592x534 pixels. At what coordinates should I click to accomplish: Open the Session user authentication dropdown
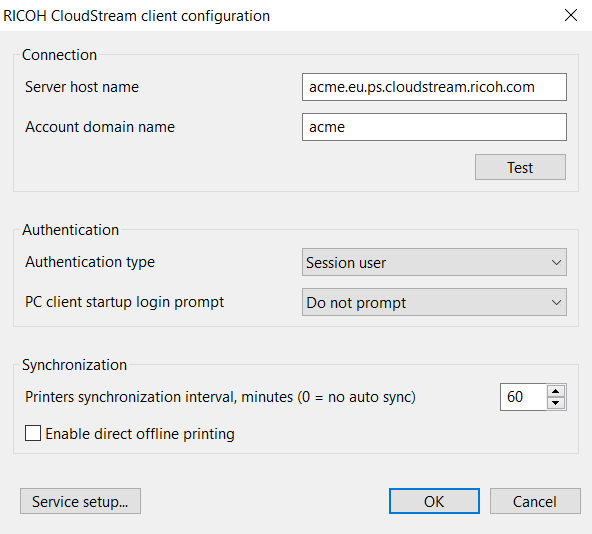pos(434,262)
